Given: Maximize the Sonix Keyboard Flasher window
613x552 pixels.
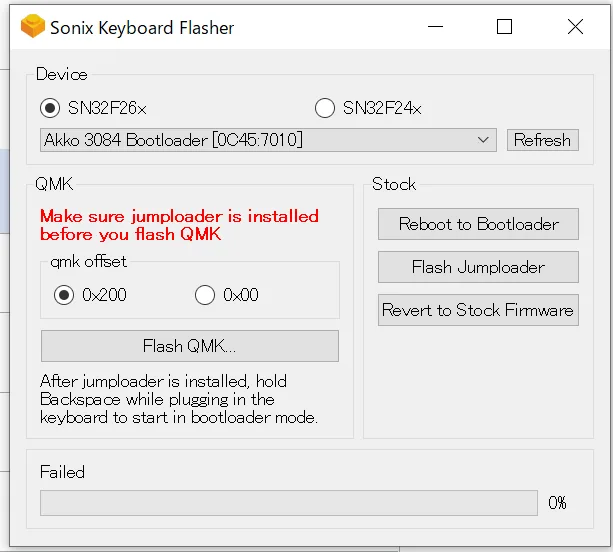Looking at the screenshot, I should coord(504,27).
